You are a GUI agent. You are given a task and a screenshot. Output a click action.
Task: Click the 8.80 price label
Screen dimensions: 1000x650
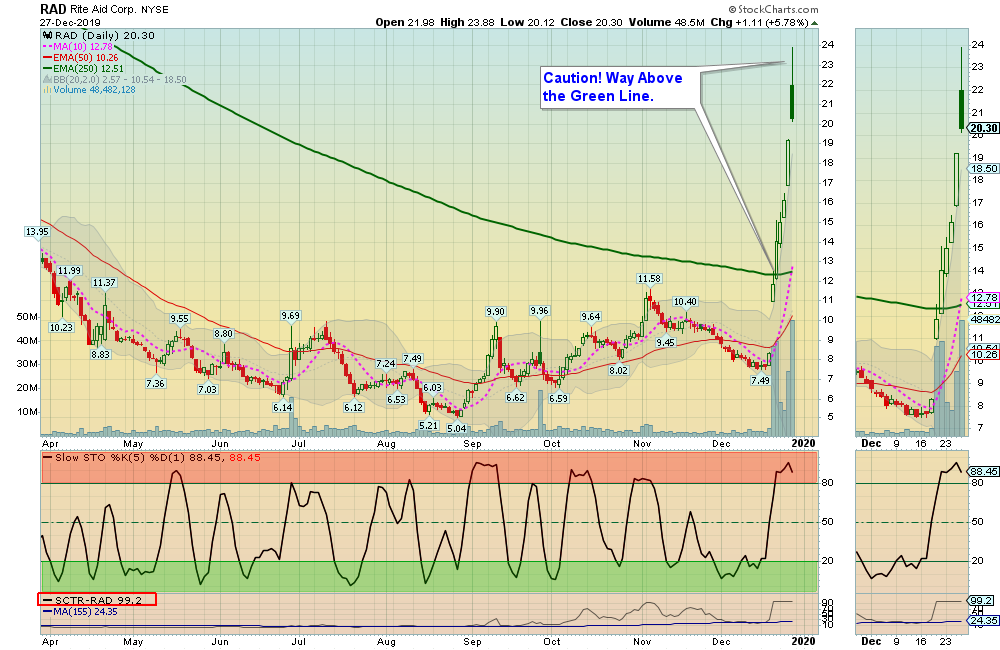pyautogui.click(x=223, y=334)
